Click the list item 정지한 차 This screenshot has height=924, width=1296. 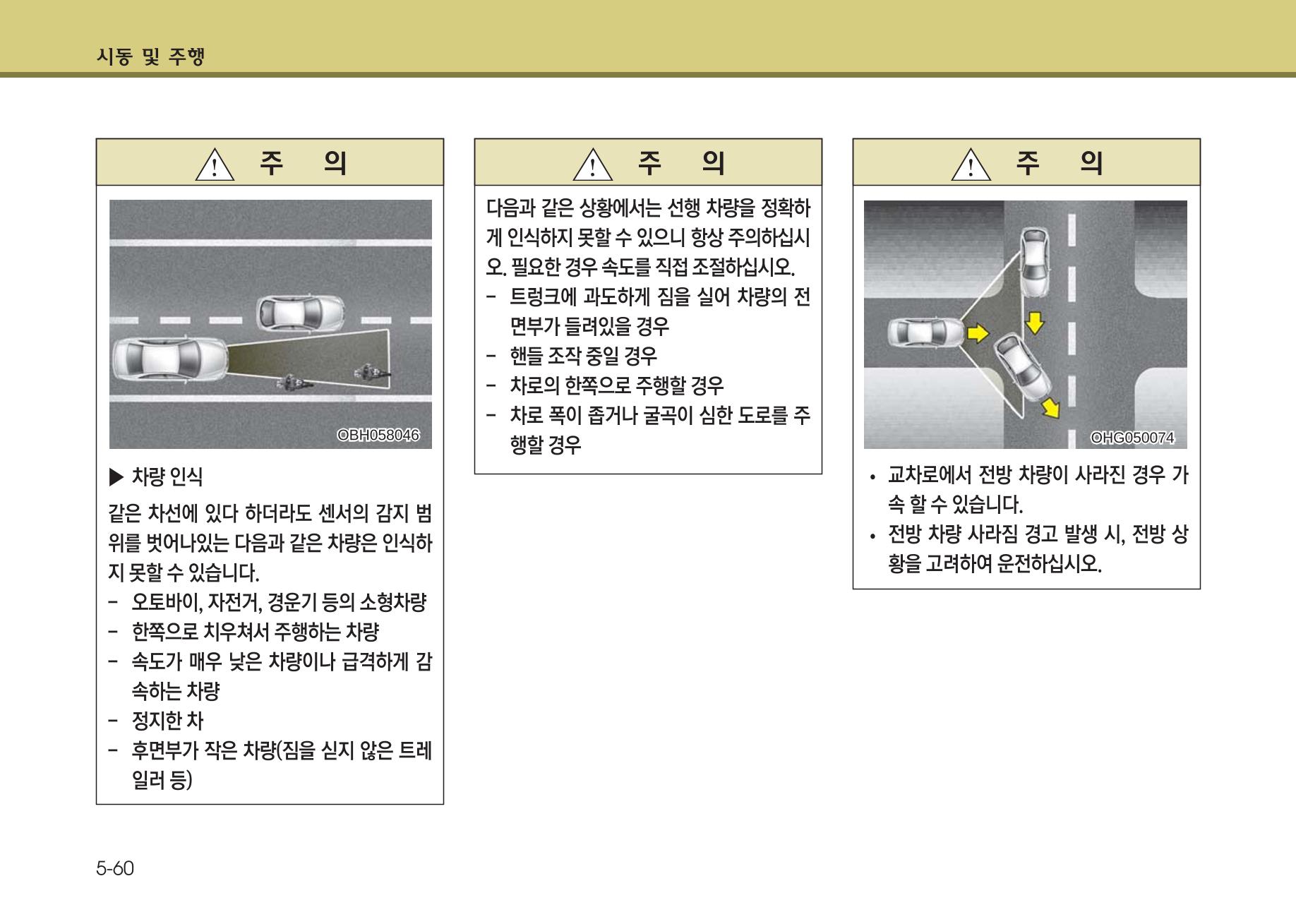[x=167, y=721]
